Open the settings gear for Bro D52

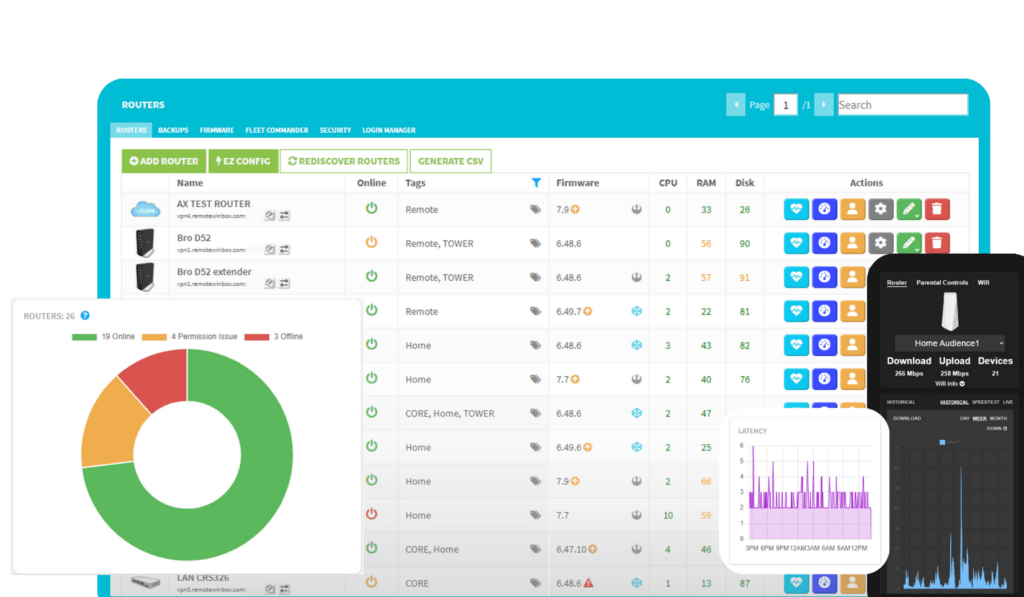point(881,243)
